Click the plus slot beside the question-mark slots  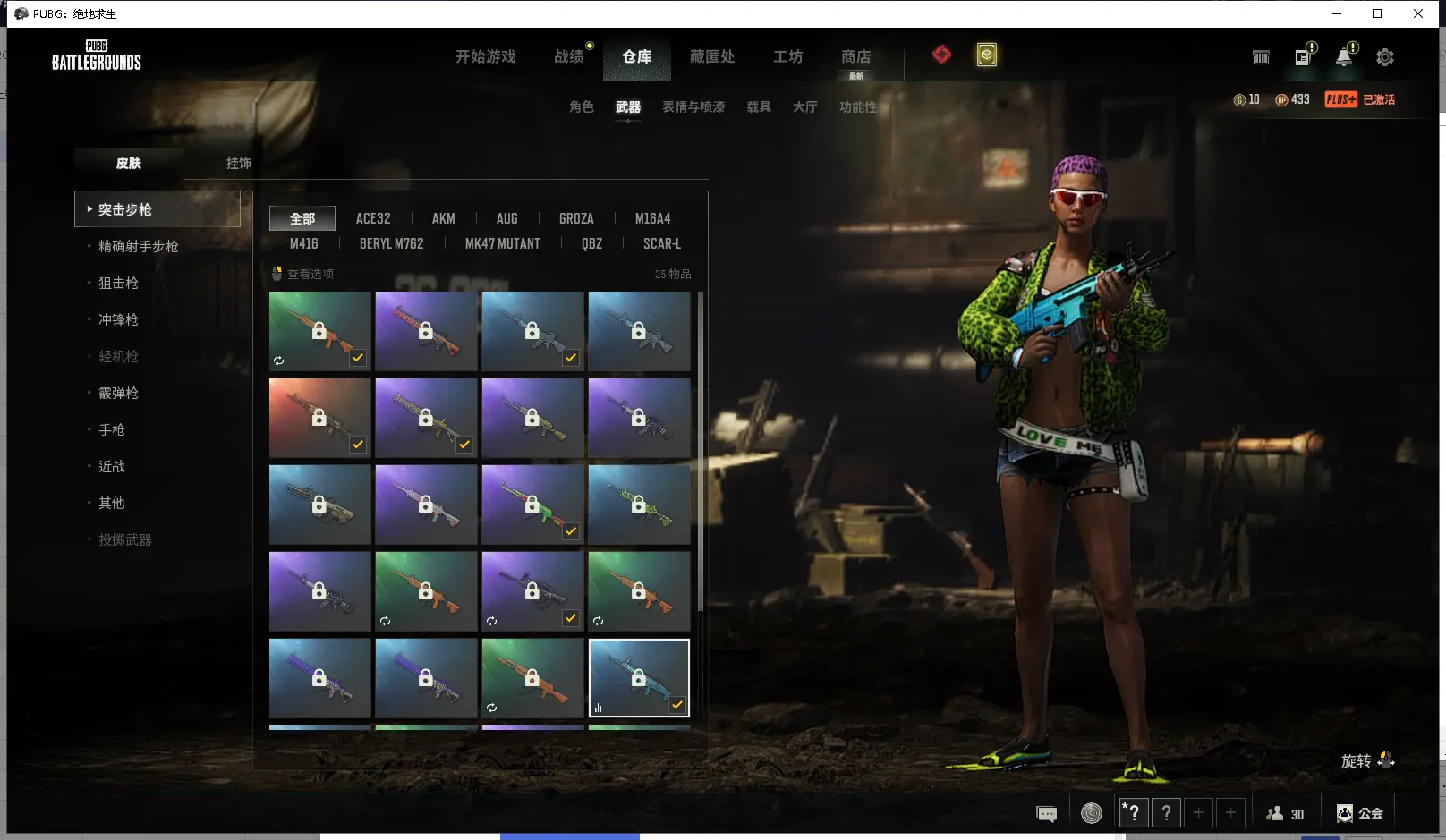1198,812
